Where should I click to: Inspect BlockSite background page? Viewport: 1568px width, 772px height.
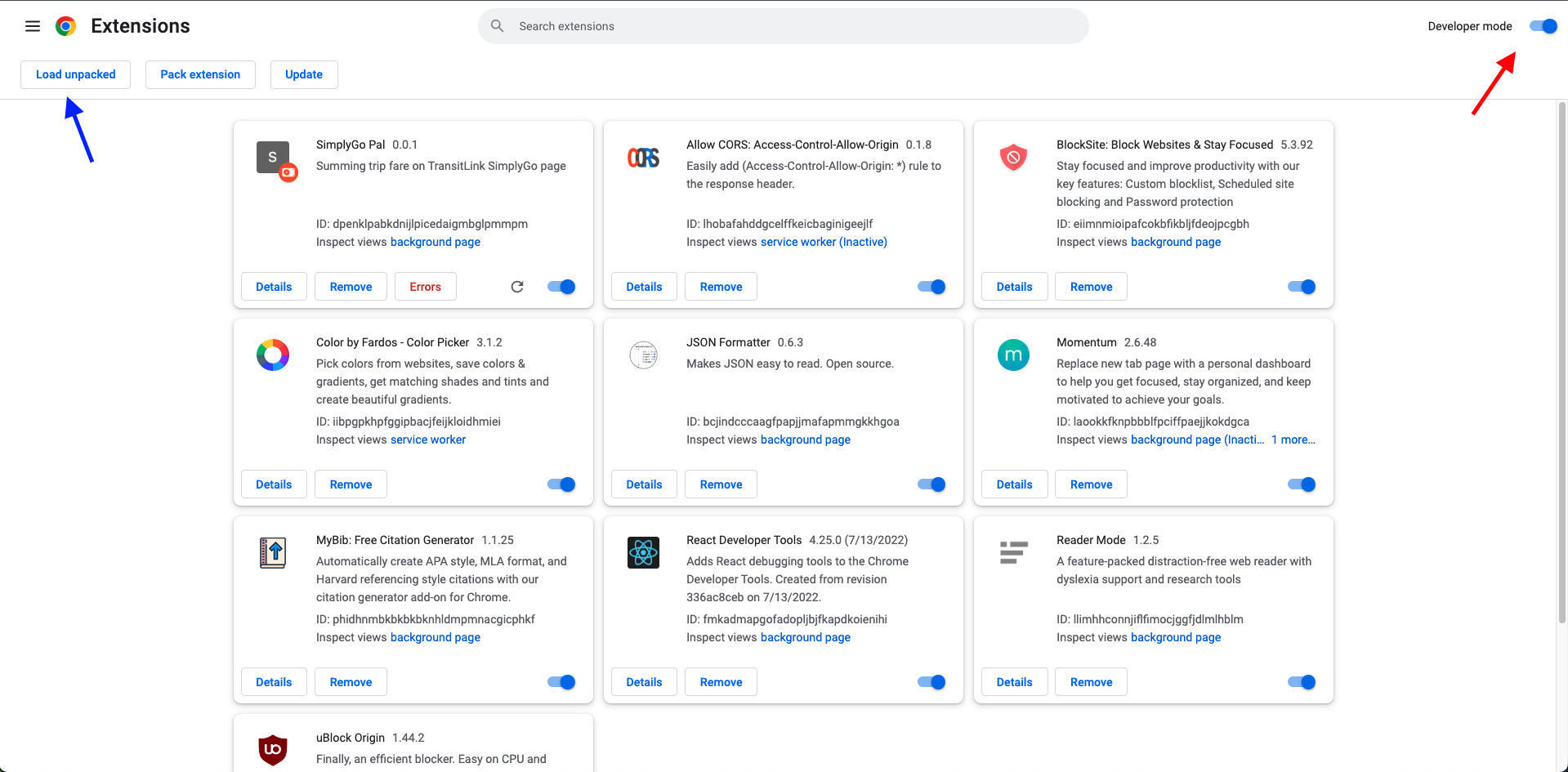tap(1176, 242)
